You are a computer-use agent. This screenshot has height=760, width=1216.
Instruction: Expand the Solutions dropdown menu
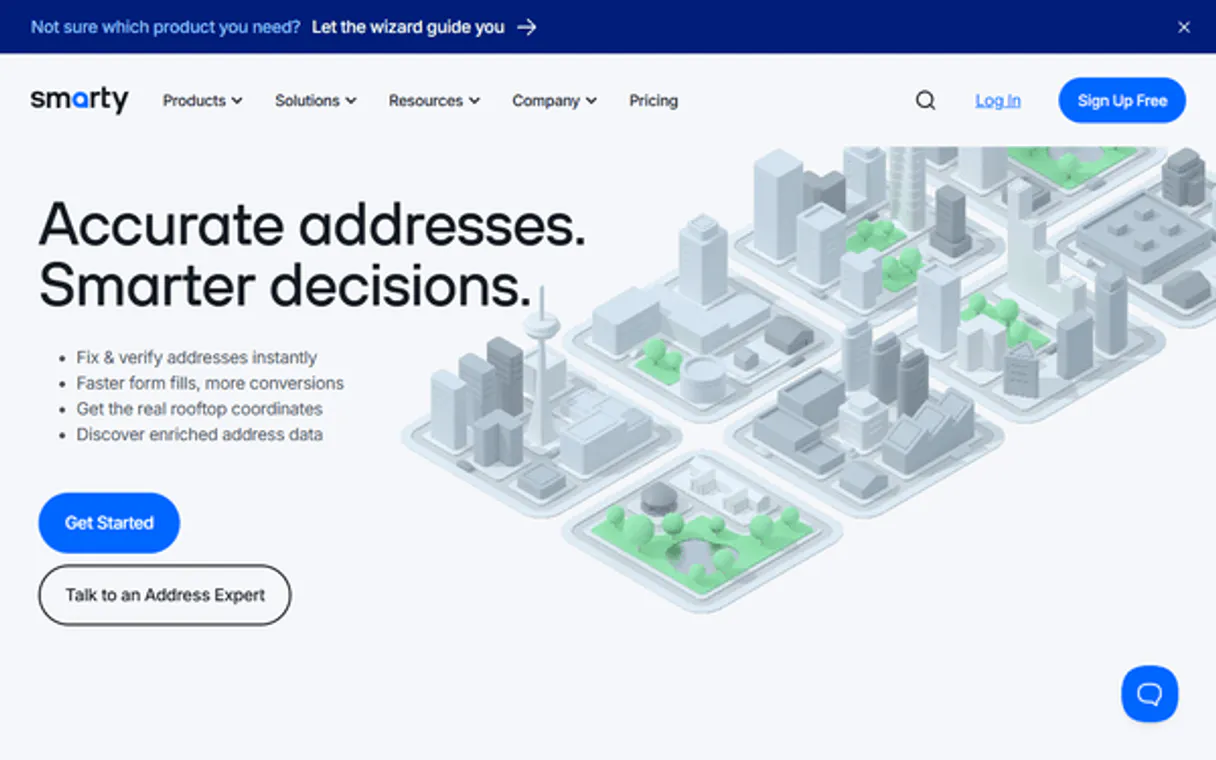point(315,100)
